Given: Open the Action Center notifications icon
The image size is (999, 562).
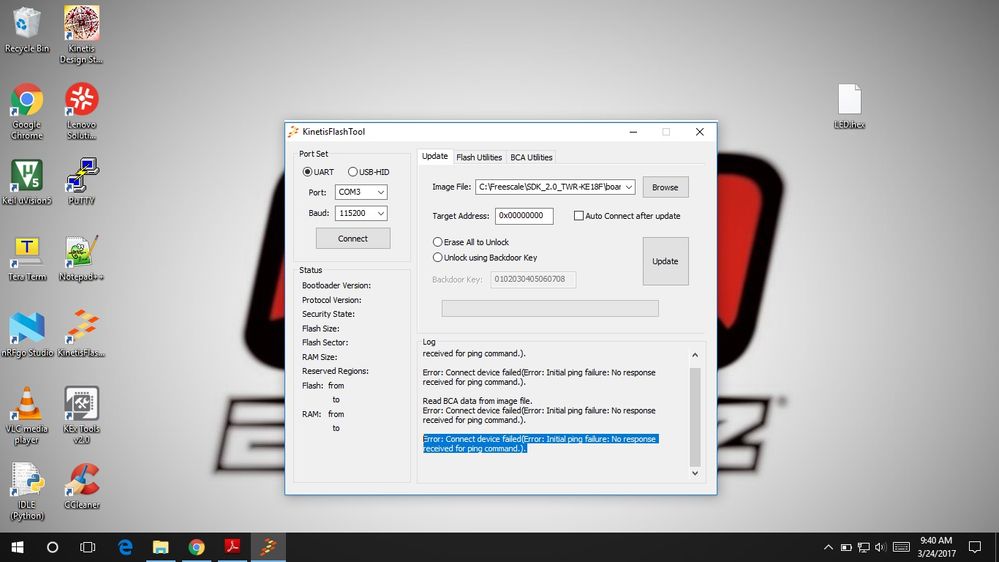Looking at the screenshot, I should point(975,547).
